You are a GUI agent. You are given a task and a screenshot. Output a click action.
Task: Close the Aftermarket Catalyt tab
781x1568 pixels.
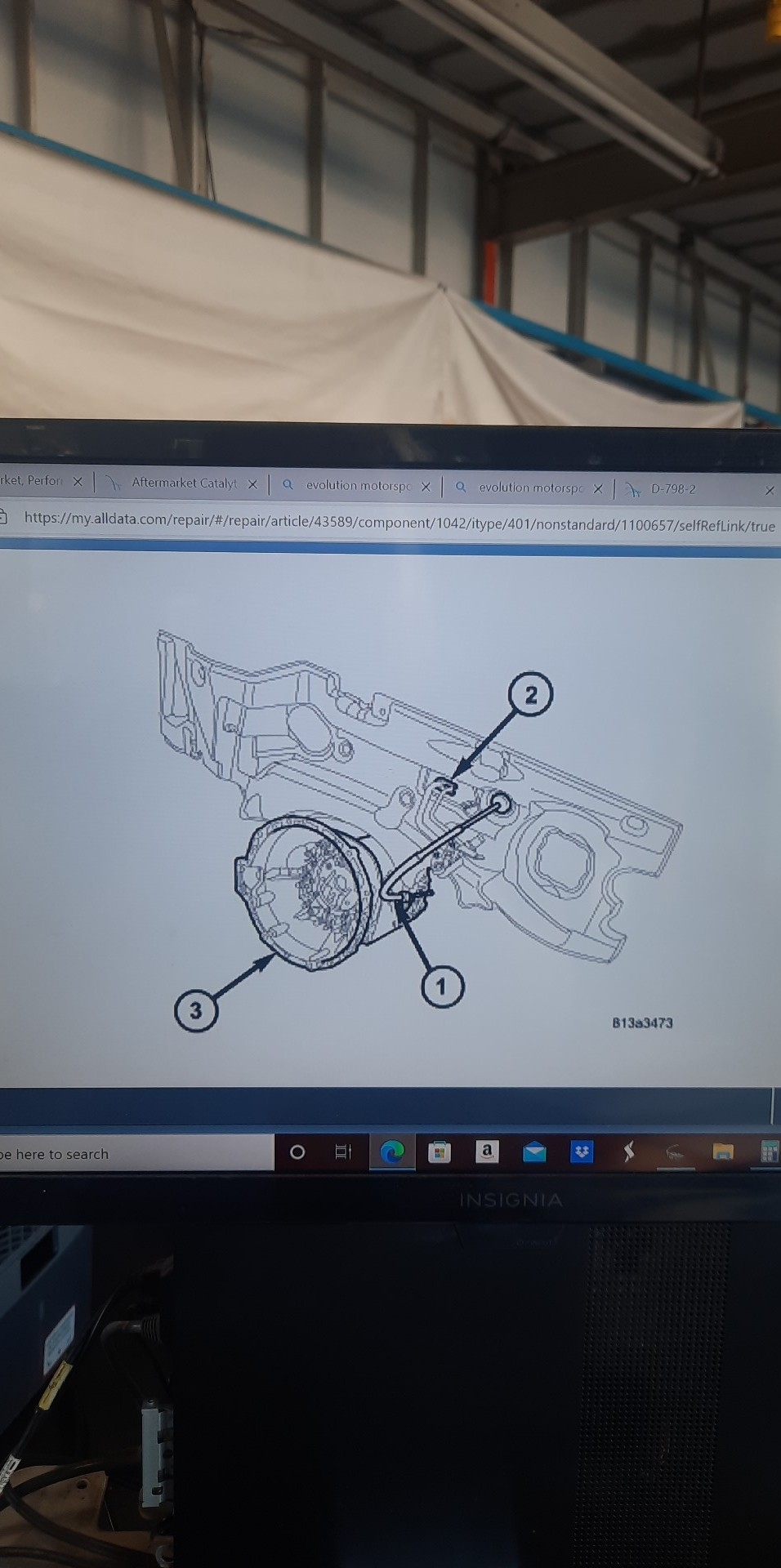coord(252,484)
